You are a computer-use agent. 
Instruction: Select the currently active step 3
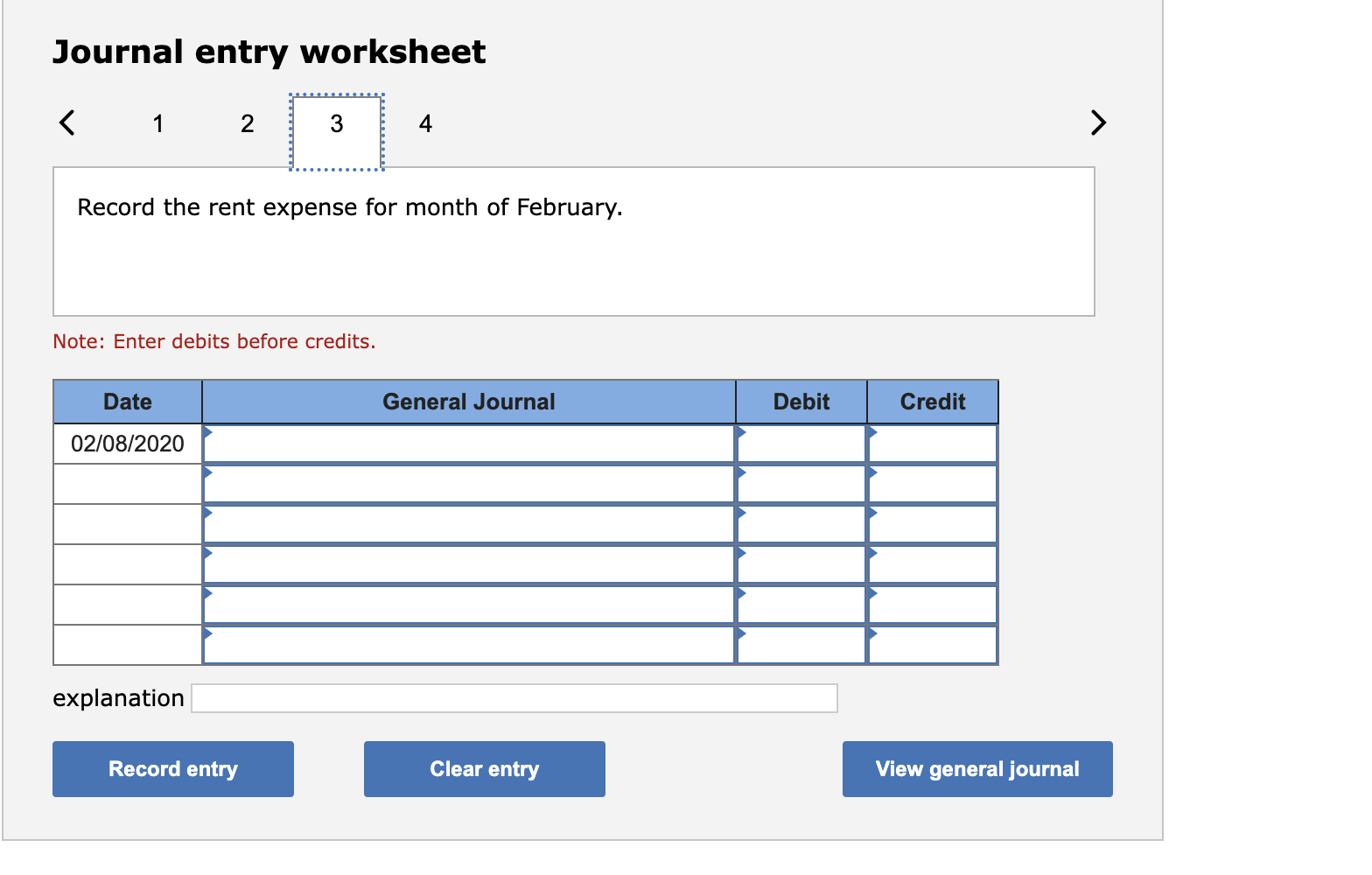coord(336,126)
